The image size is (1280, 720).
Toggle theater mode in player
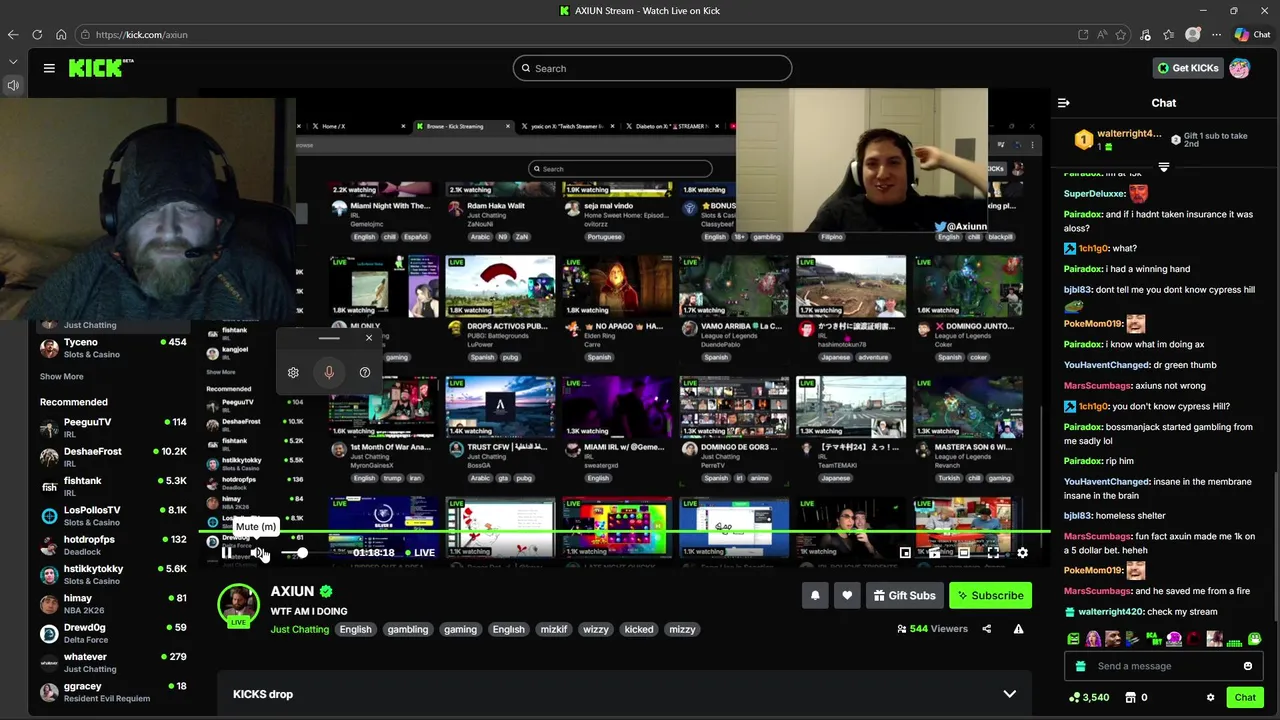tap(963, 552)
